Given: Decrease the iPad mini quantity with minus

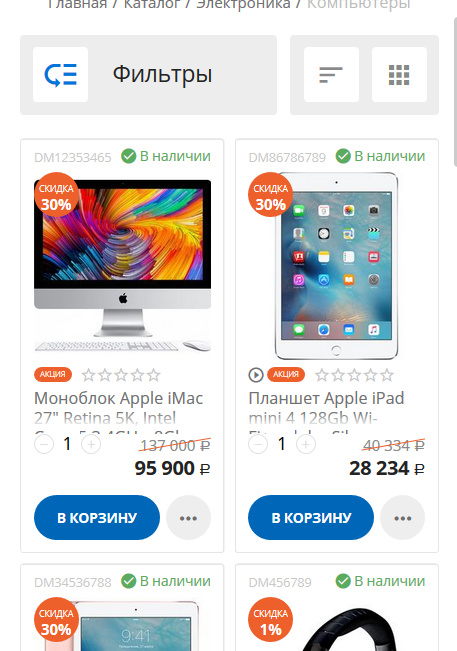Looking at the screenshot, I should pos(258,444).
